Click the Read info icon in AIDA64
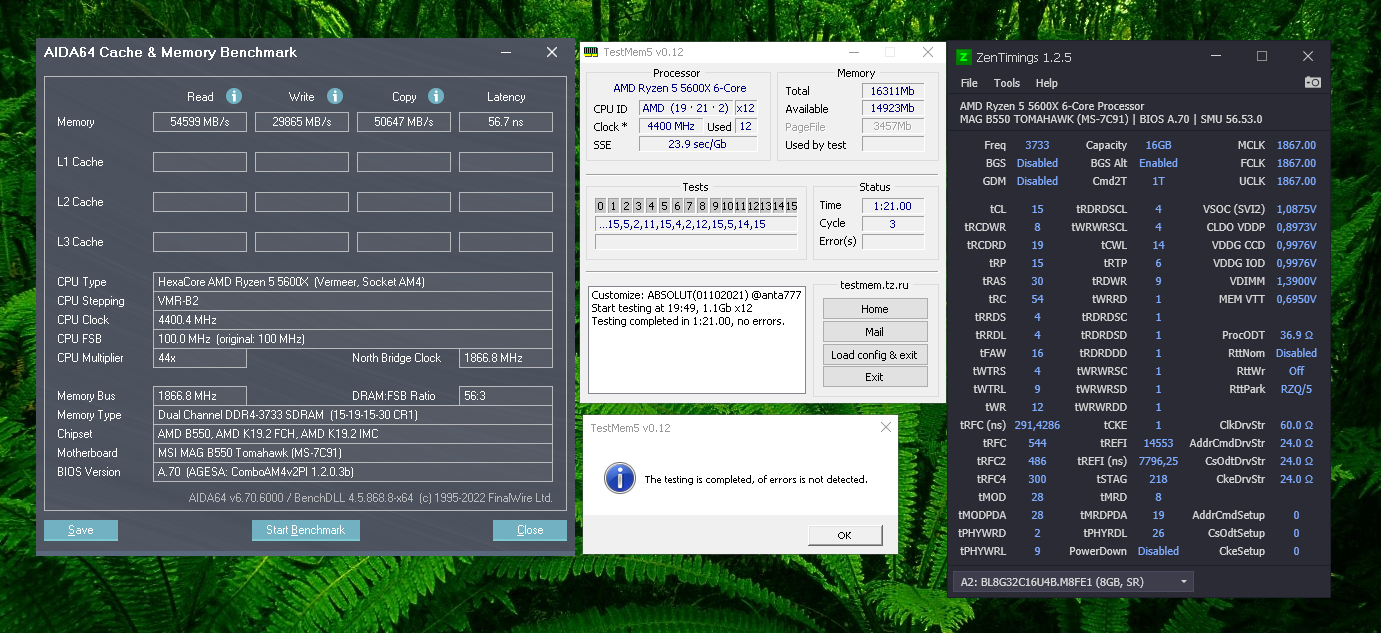 234,97
